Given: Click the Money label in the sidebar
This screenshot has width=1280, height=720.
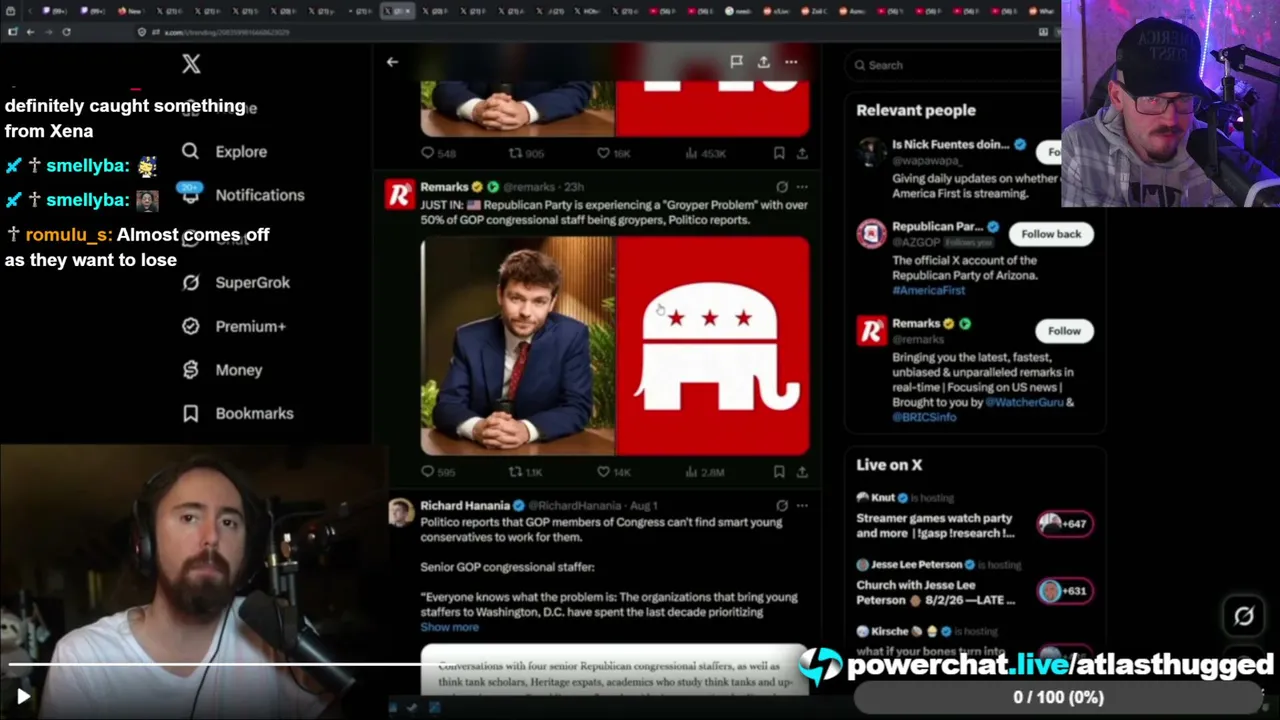Looking at the screenshot, I should [239, 370].
